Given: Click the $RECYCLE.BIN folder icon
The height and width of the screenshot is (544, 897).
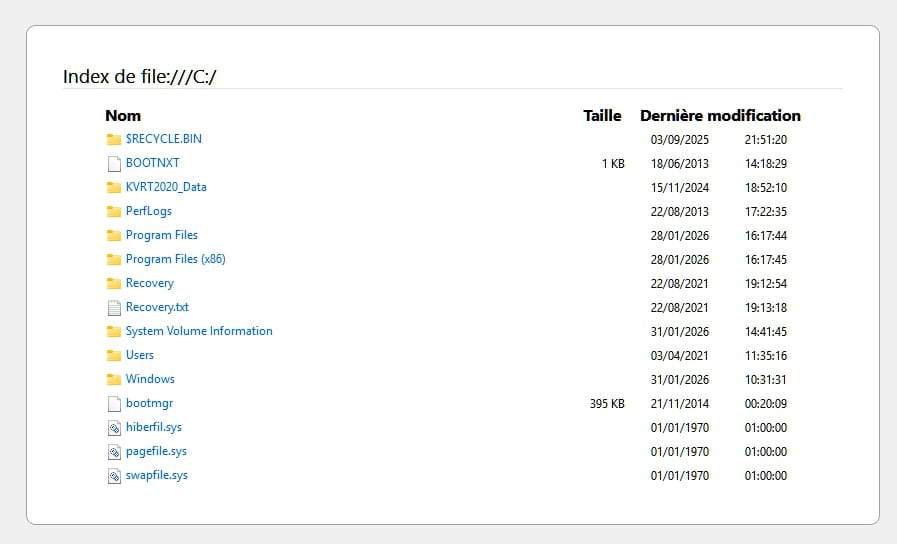Looking at the screenshot, I should pyautogui.click(x=113, y=139).
